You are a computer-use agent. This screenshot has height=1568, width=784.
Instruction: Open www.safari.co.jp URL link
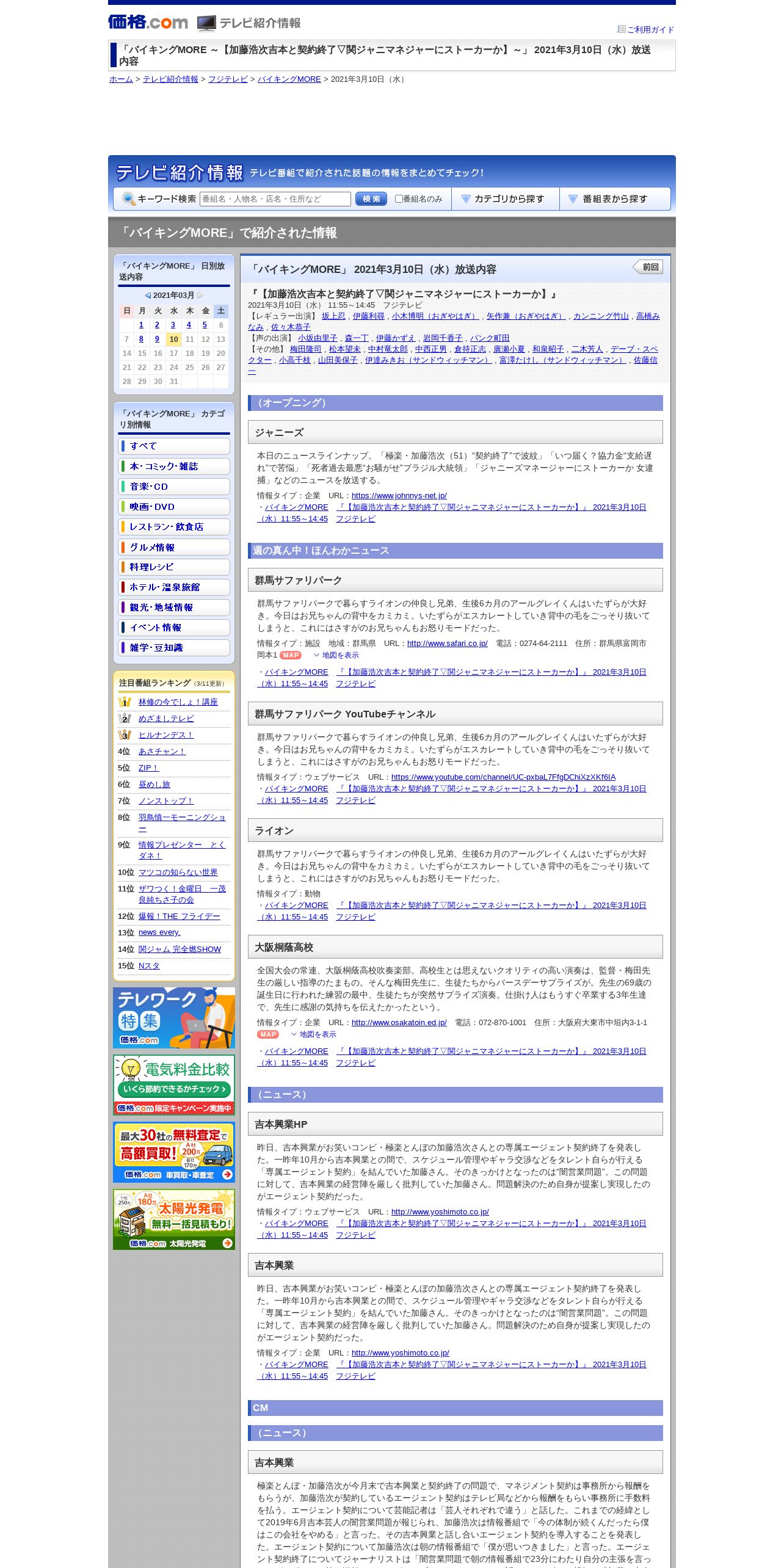tap(447, 644)
